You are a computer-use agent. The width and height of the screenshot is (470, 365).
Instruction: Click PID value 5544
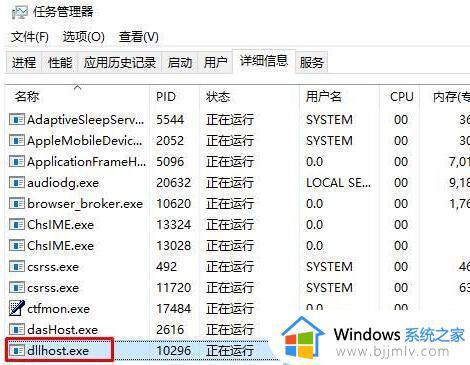(x=170, y=119)
